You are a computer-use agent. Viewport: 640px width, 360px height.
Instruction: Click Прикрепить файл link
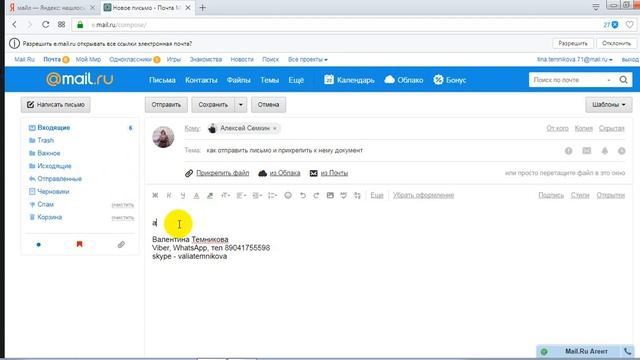[x=222, y=173]
